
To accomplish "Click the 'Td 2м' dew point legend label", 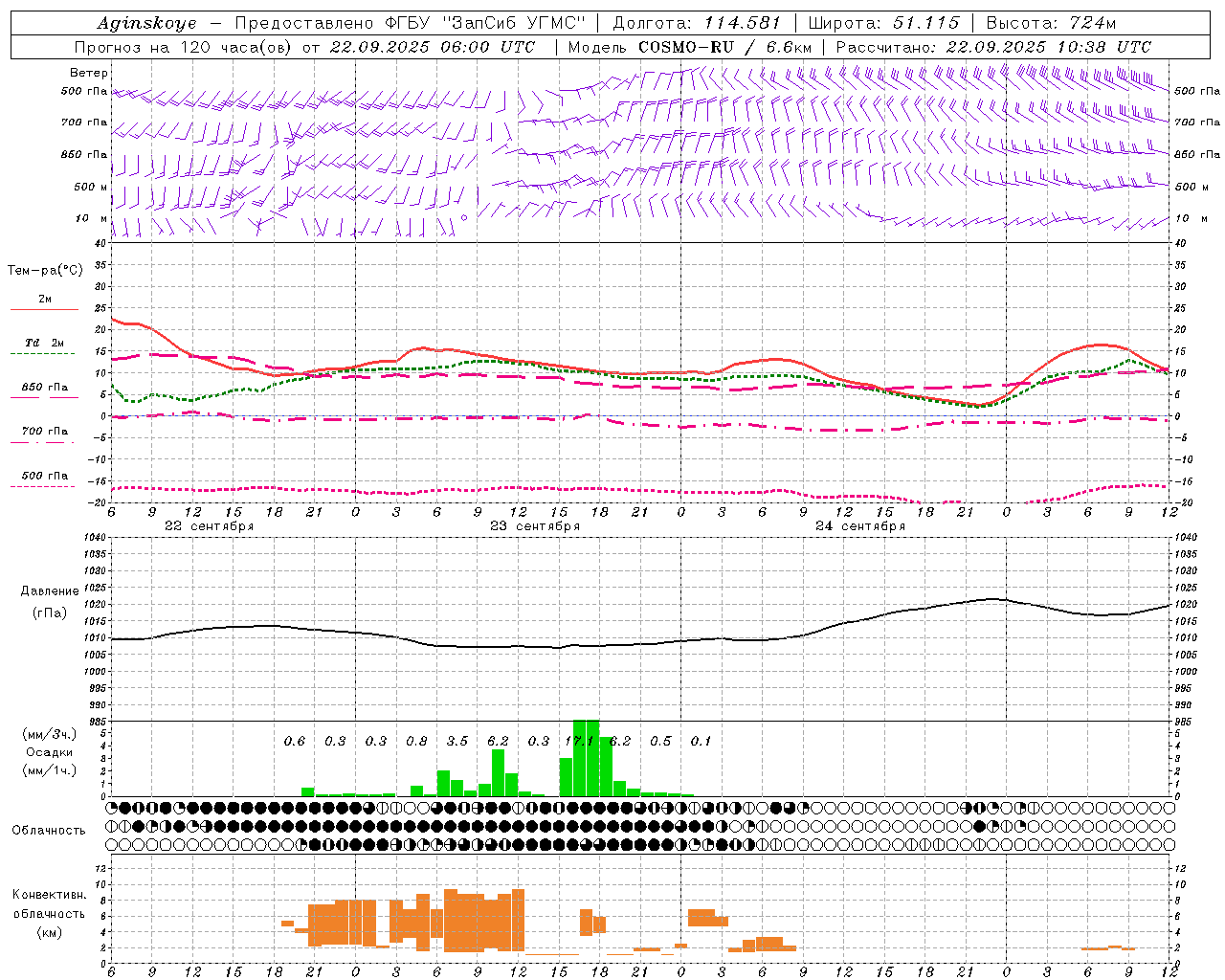I will pos(44,343).
